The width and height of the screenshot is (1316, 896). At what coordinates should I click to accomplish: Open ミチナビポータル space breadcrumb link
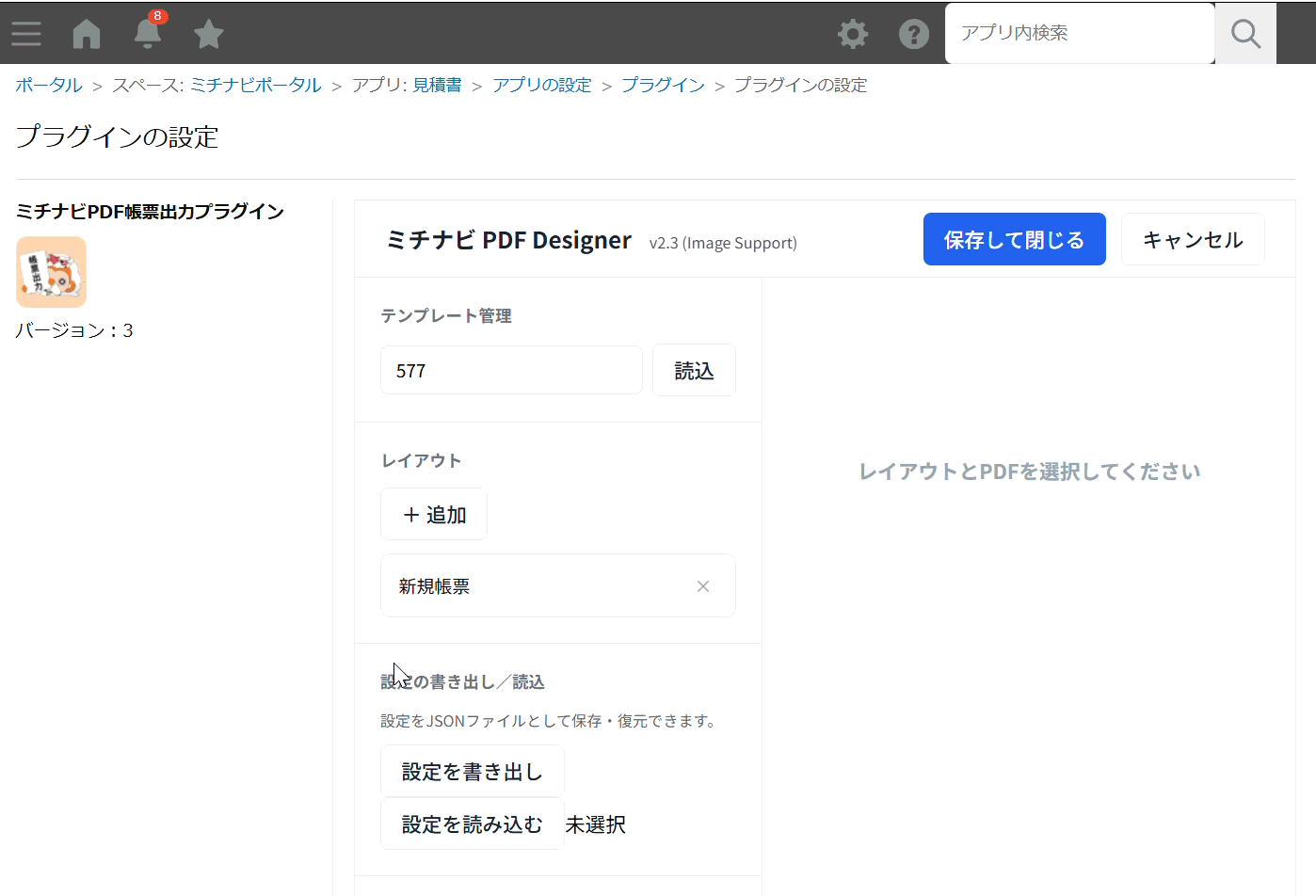pyautogui.click(x=256, y=86)
